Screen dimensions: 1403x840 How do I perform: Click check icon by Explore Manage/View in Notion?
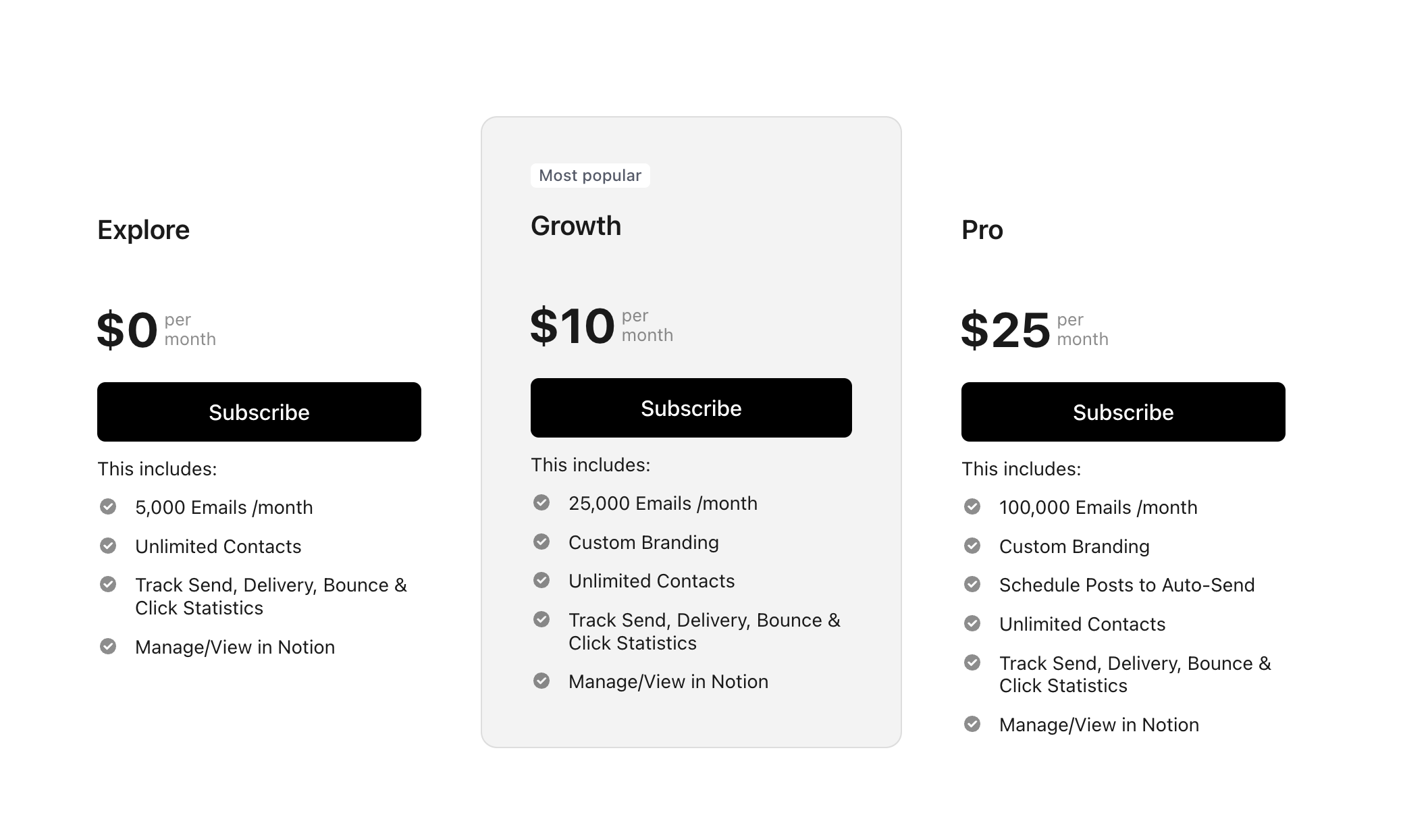108,646
